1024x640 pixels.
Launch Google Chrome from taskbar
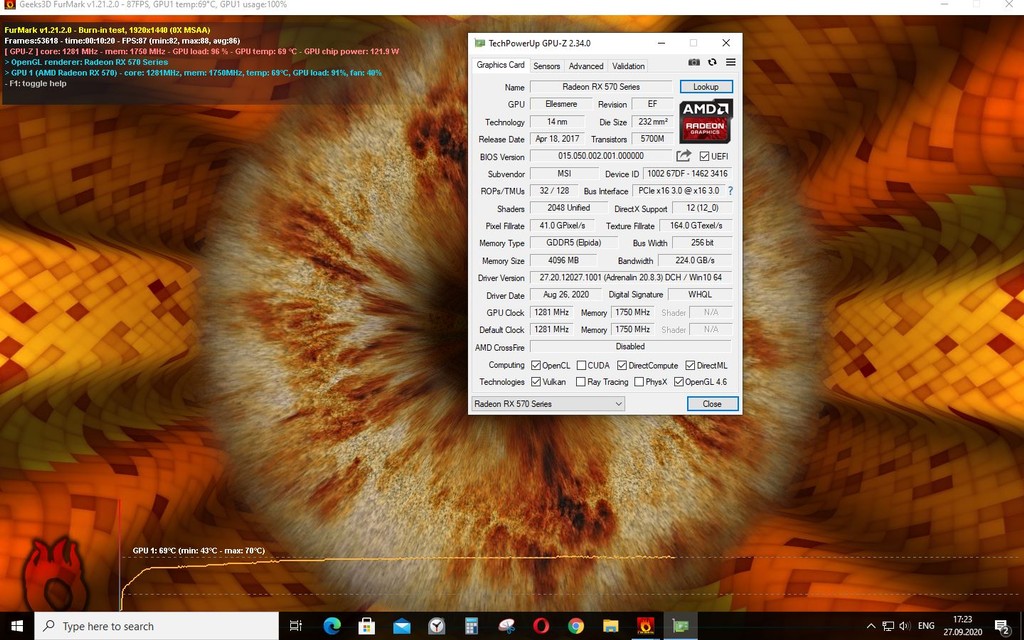click(x=575, y=626)
